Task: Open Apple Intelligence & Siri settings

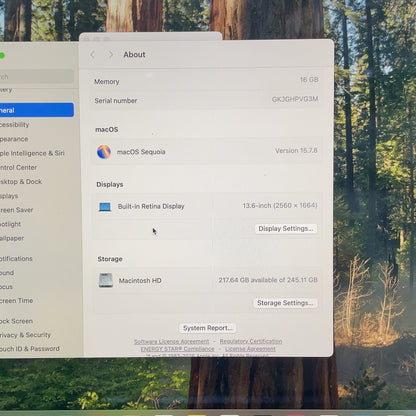Action: click(x=32, y=153)
